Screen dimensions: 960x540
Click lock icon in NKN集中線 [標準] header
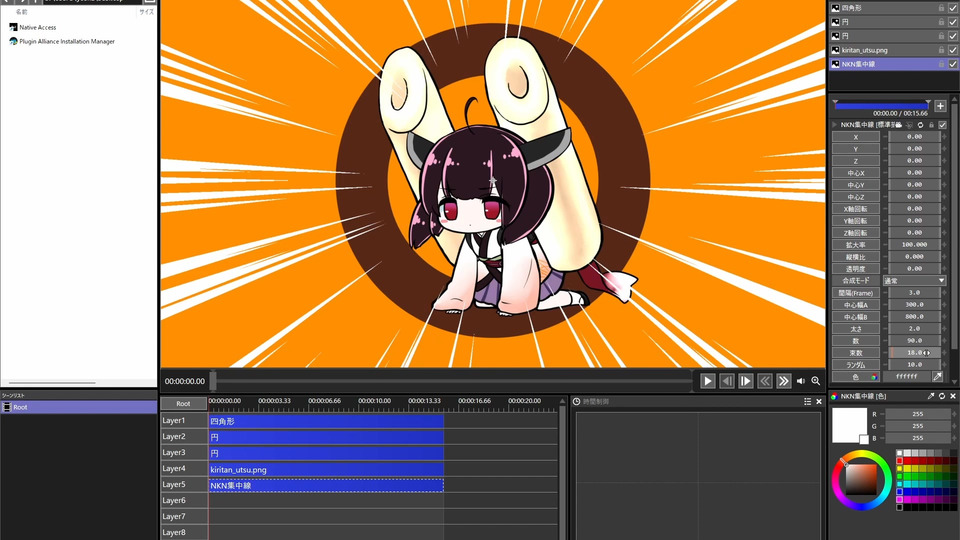931,125
